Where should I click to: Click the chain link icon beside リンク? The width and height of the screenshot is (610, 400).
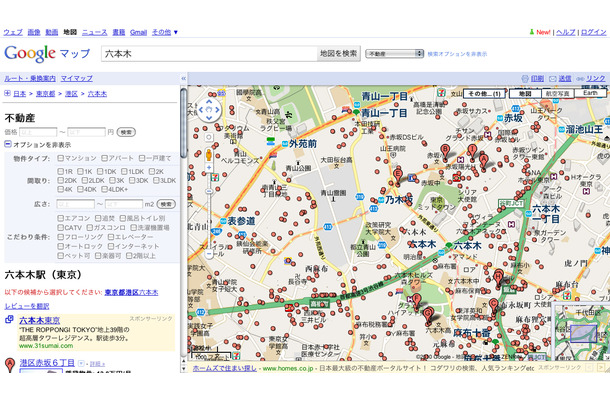pyautogui.click(x=580, y=79)
